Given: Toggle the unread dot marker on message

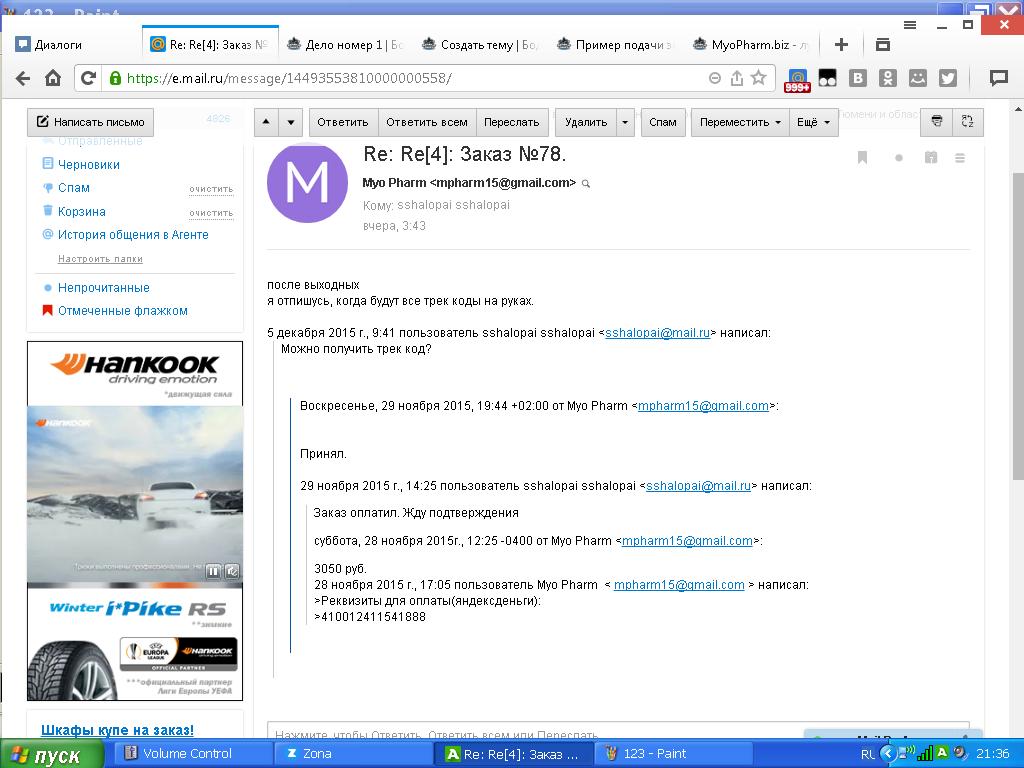Looking at the screenshot, I should [x=898, y=157].
